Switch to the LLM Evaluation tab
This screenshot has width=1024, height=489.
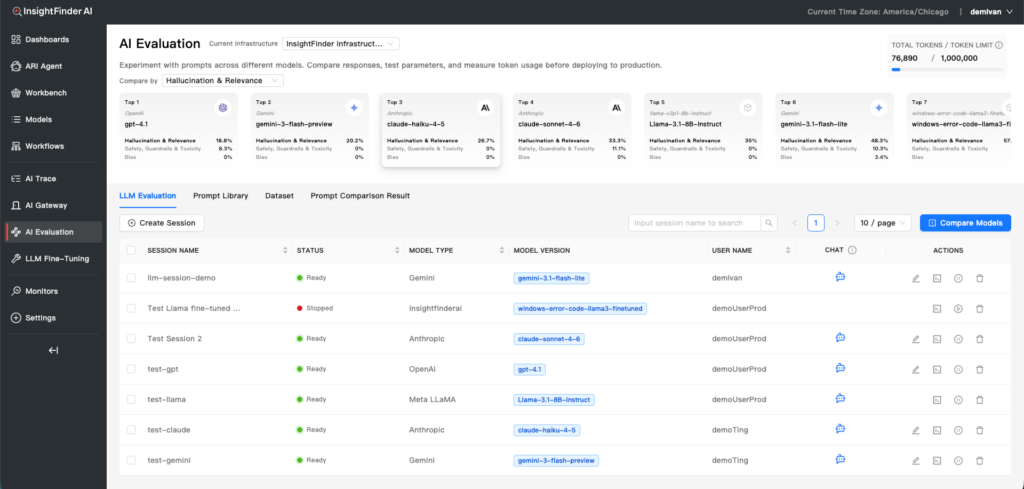(x=148, y=196)
